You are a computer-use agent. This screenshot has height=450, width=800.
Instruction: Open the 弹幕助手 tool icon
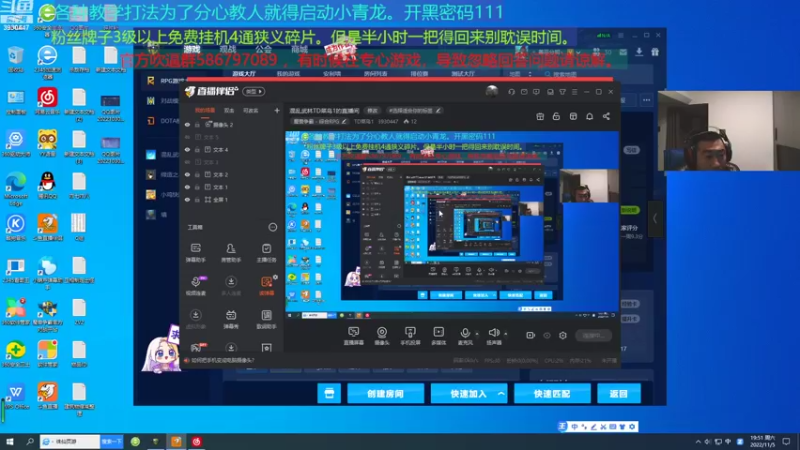click(x=195, y=248)
